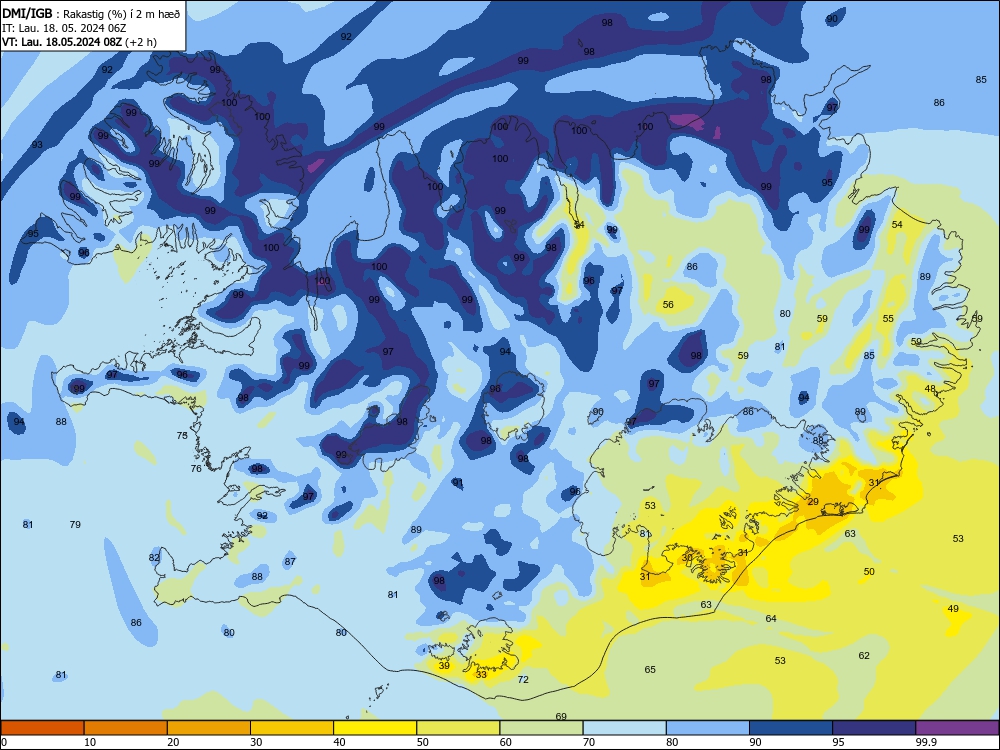1000x750 pixels.
Task: Click the humidity value 56 on the map
Action: pos(668,304)
